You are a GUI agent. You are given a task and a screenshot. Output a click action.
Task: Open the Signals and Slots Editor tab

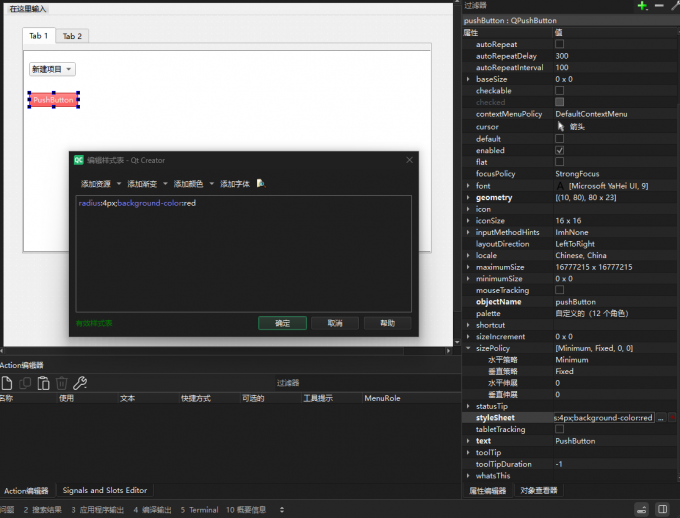(x=105, y=490)
